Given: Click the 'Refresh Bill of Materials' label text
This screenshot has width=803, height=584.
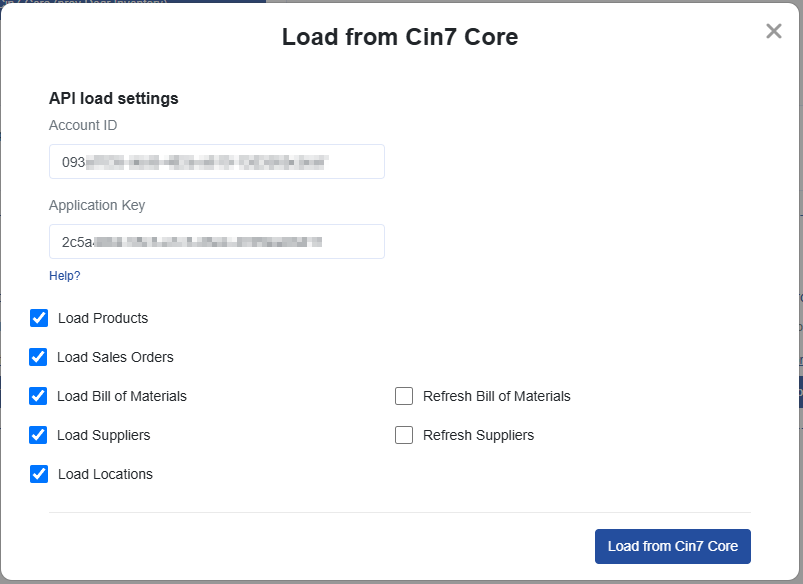Looking at the screenshot, I should tap(496, 396).
